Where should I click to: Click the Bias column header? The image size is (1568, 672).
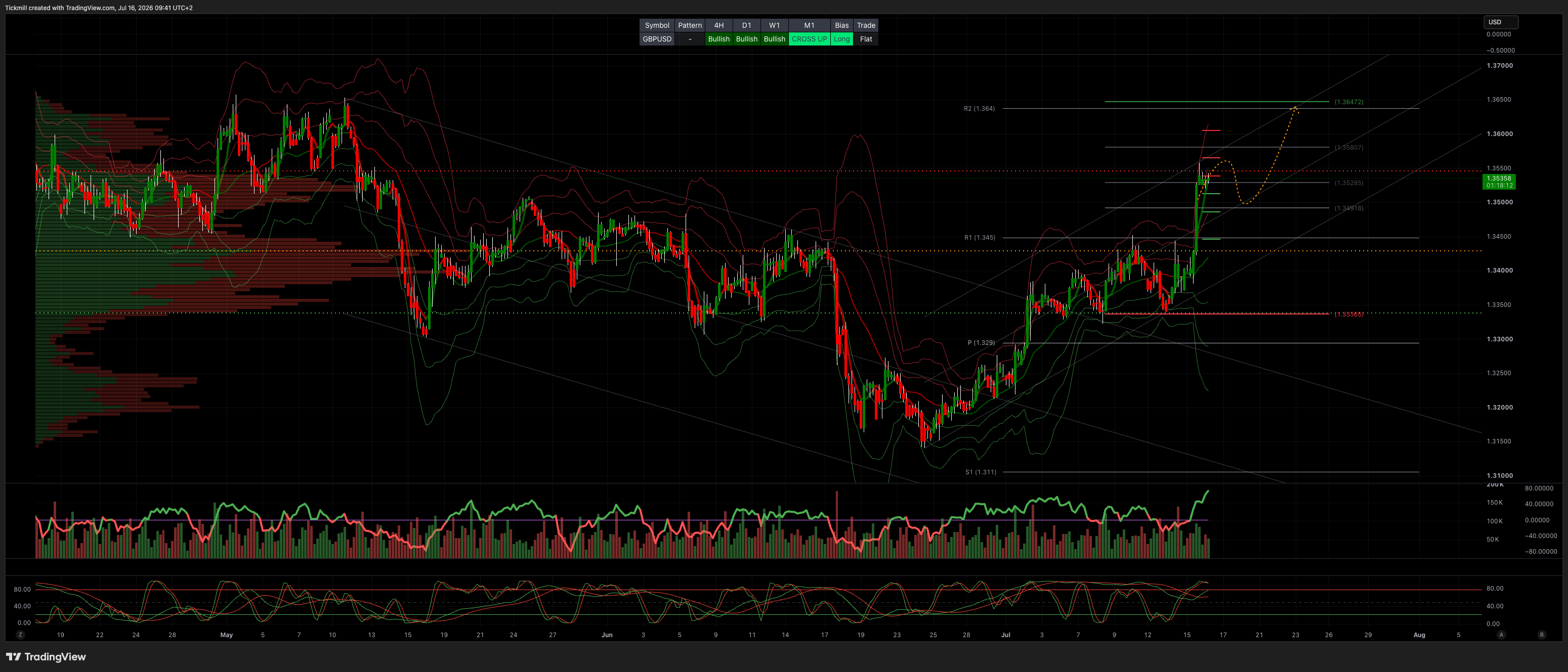coord(842,25)
